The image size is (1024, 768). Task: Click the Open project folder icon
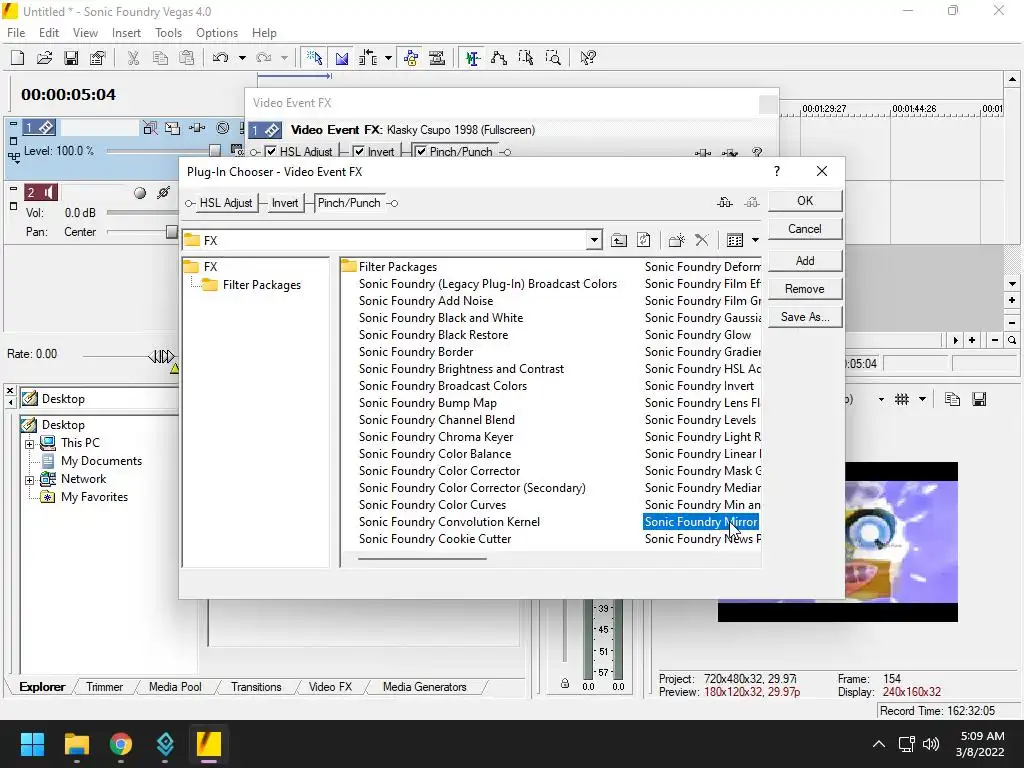tap(44, 58)
